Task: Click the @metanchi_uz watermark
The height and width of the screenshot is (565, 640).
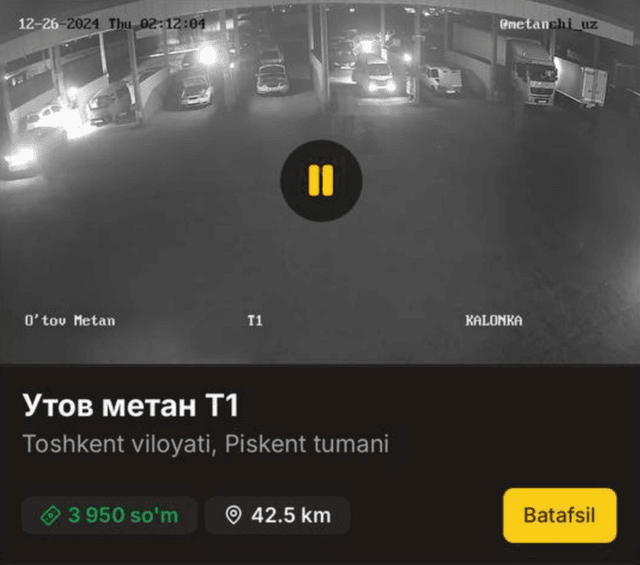Action: tap(549, 24)
